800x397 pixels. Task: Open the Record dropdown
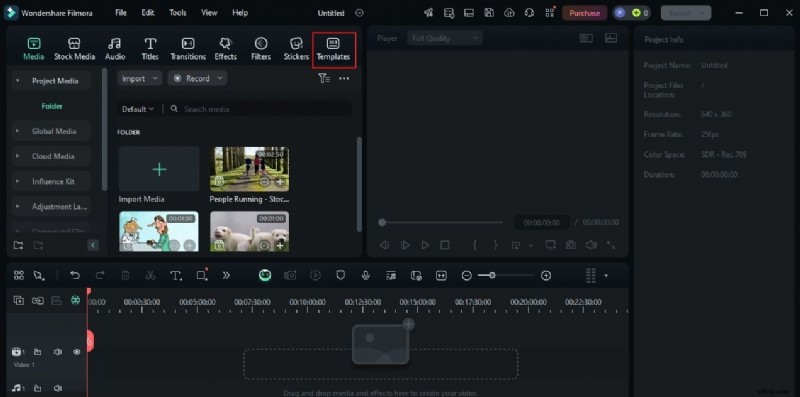(x=197, y=78)
